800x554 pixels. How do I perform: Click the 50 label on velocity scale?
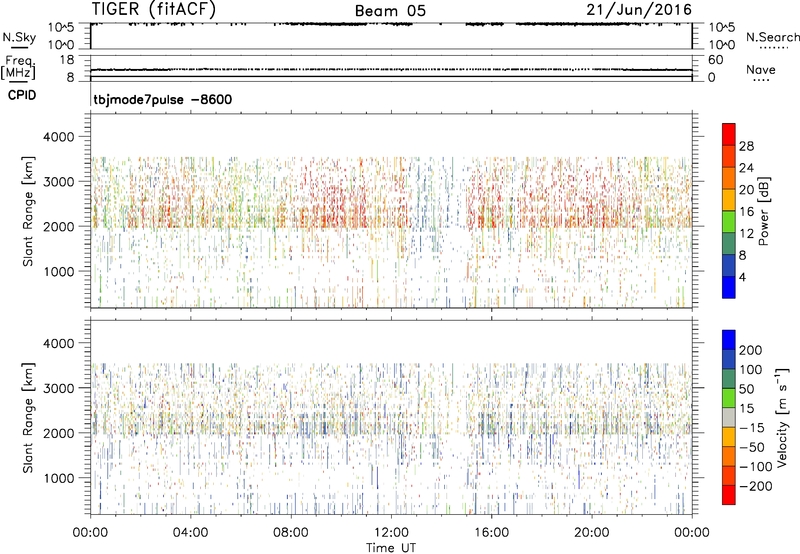pyautogui.click(x=746, y=389)
